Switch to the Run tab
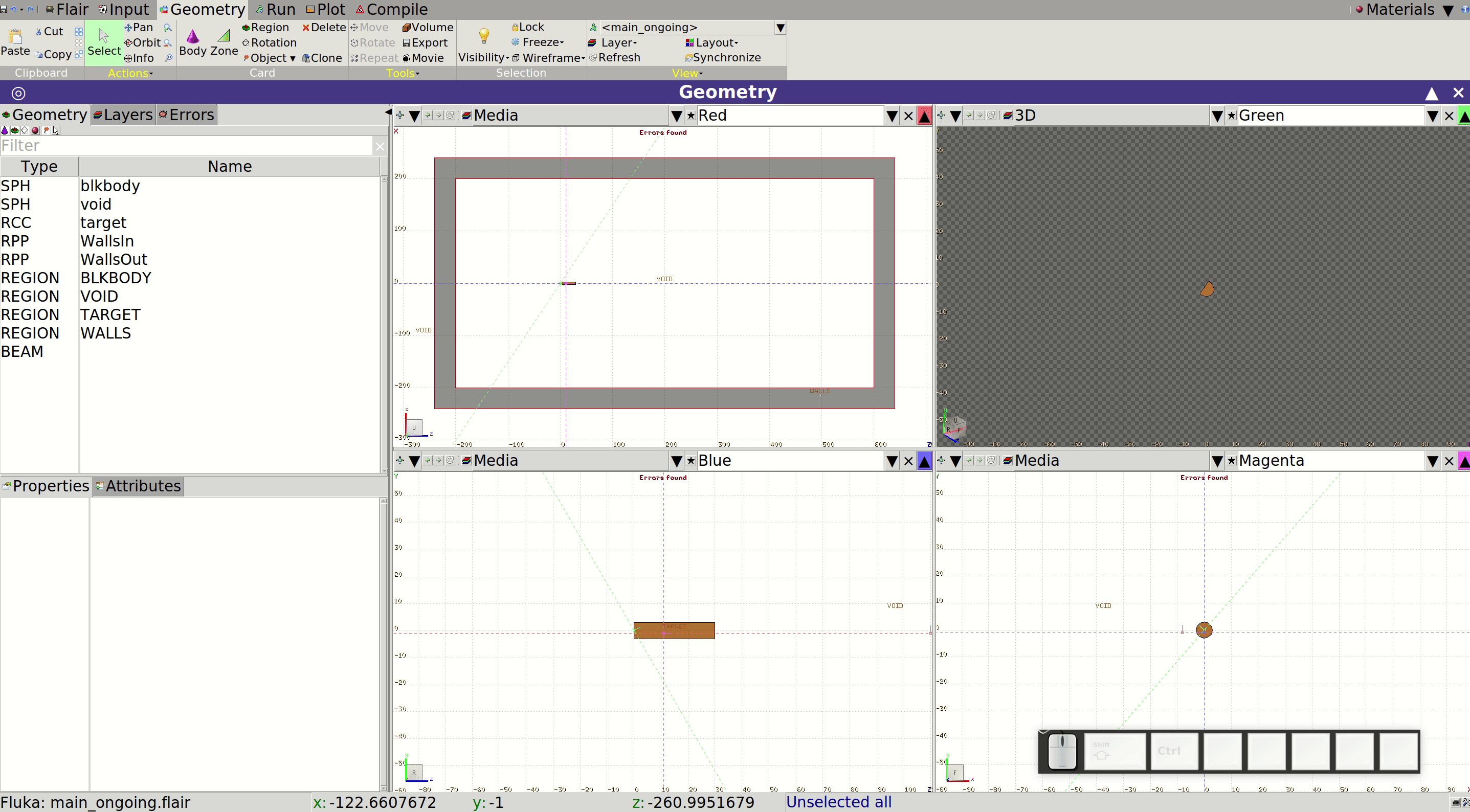 [x=275, y=10]
